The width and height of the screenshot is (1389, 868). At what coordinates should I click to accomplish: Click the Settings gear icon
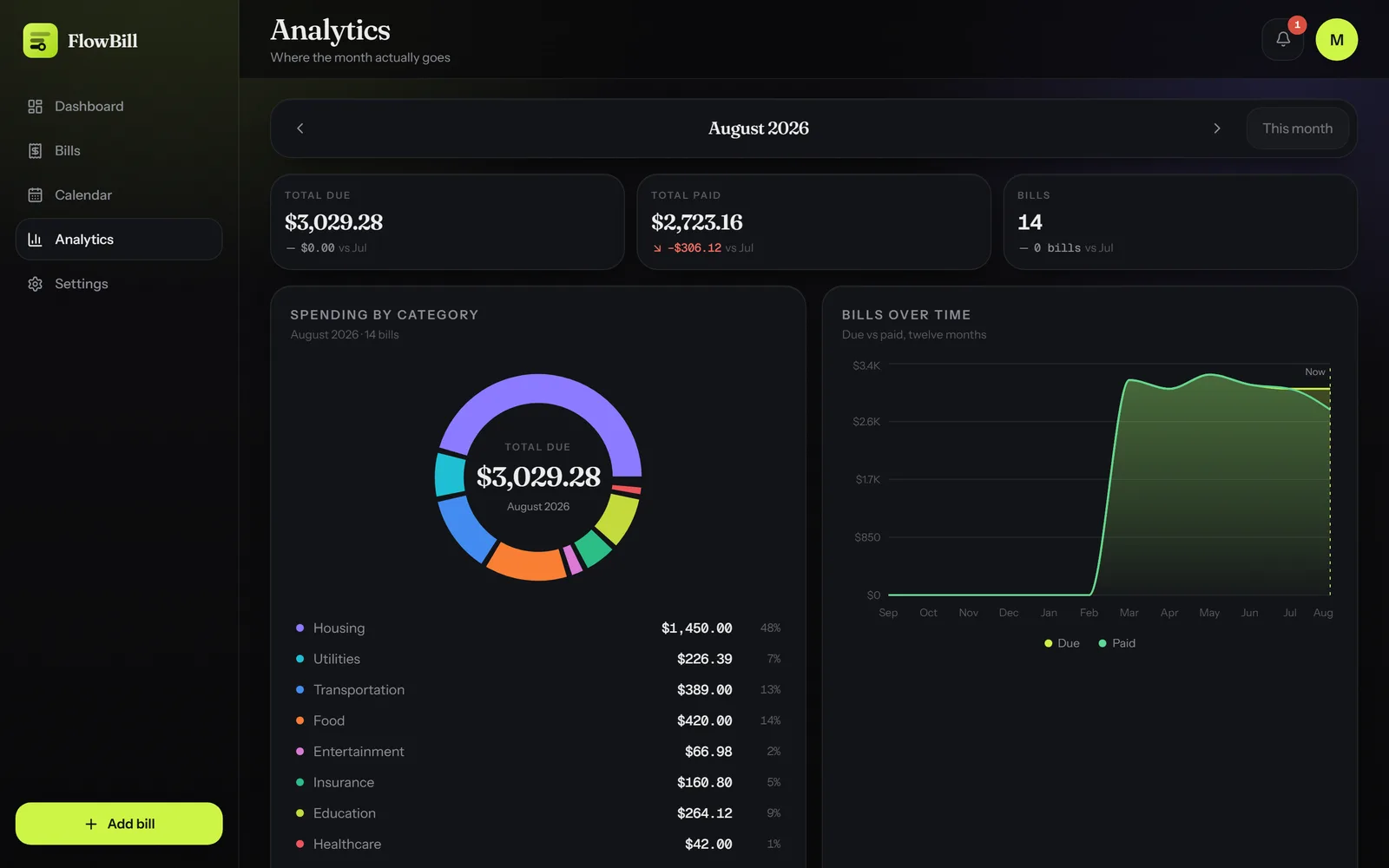35,284
